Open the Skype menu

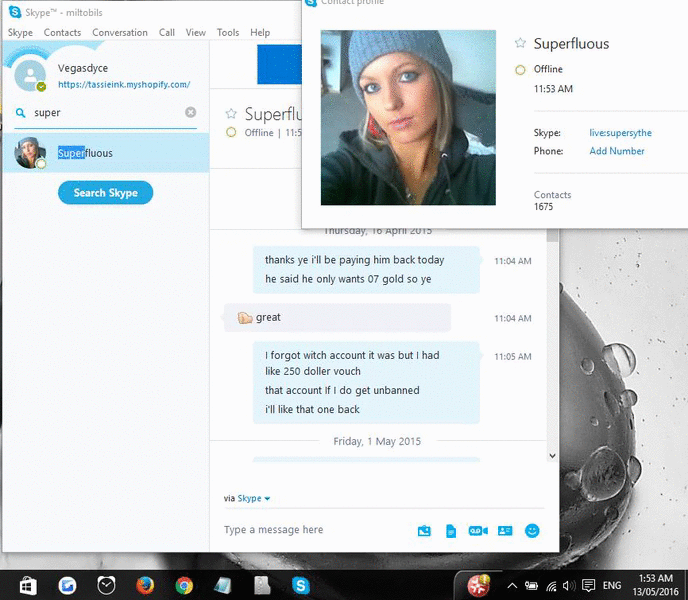[20, 32]
